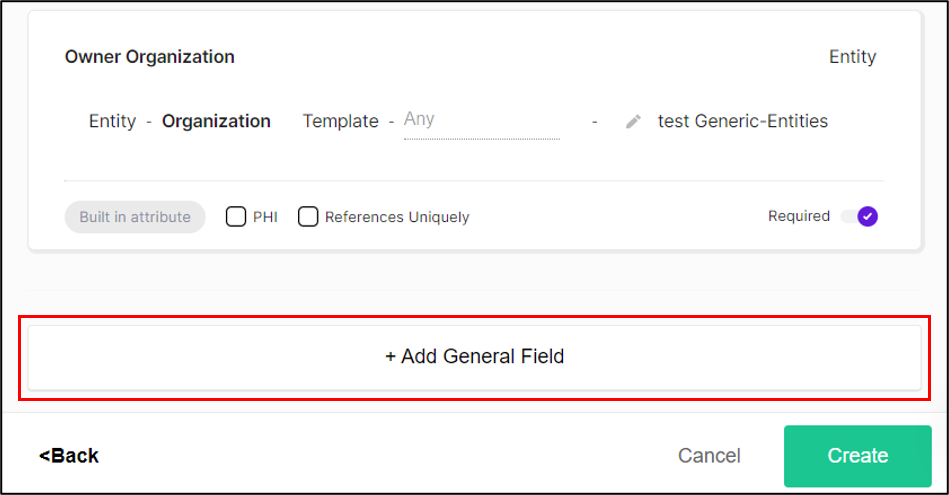949x495 pixels.
Task: Cancel the form
Action: tap(709, 456)
